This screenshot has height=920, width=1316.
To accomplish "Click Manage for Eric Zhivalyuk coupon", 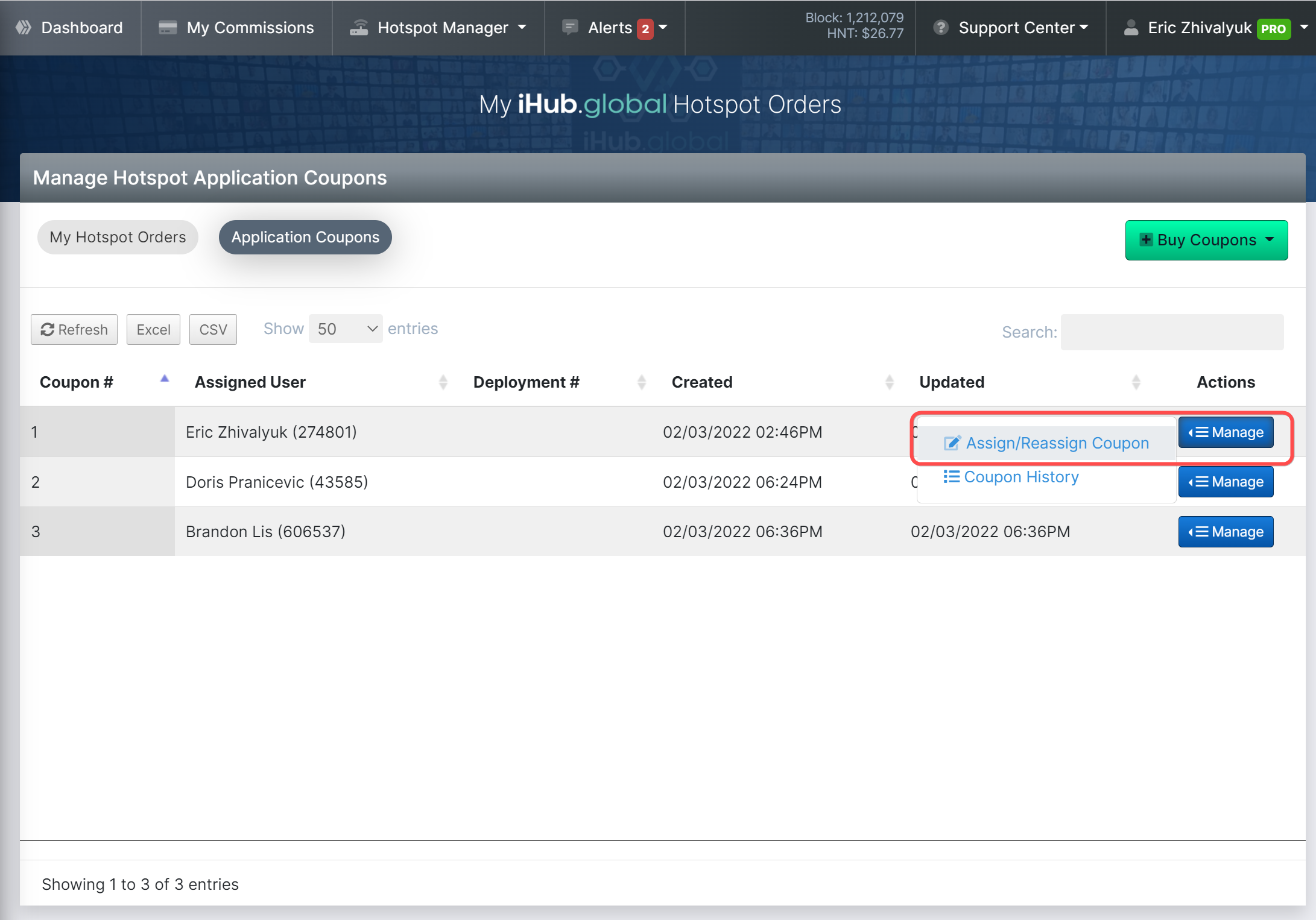I will 1226,432.
